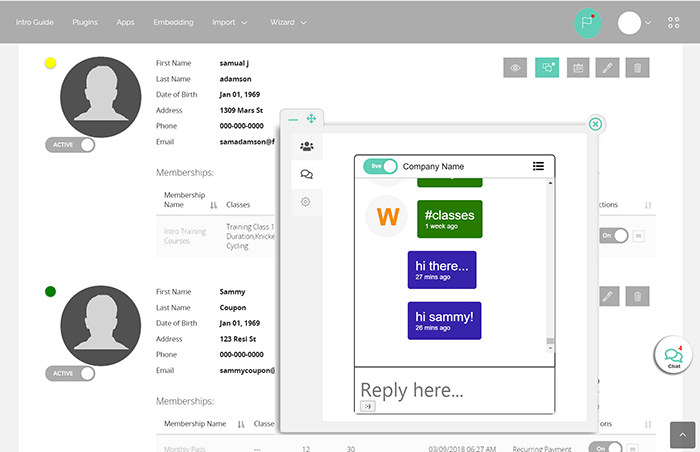Toggle ACTIVE switch for Sammy
700x452 pixels.
pos(70,373)
